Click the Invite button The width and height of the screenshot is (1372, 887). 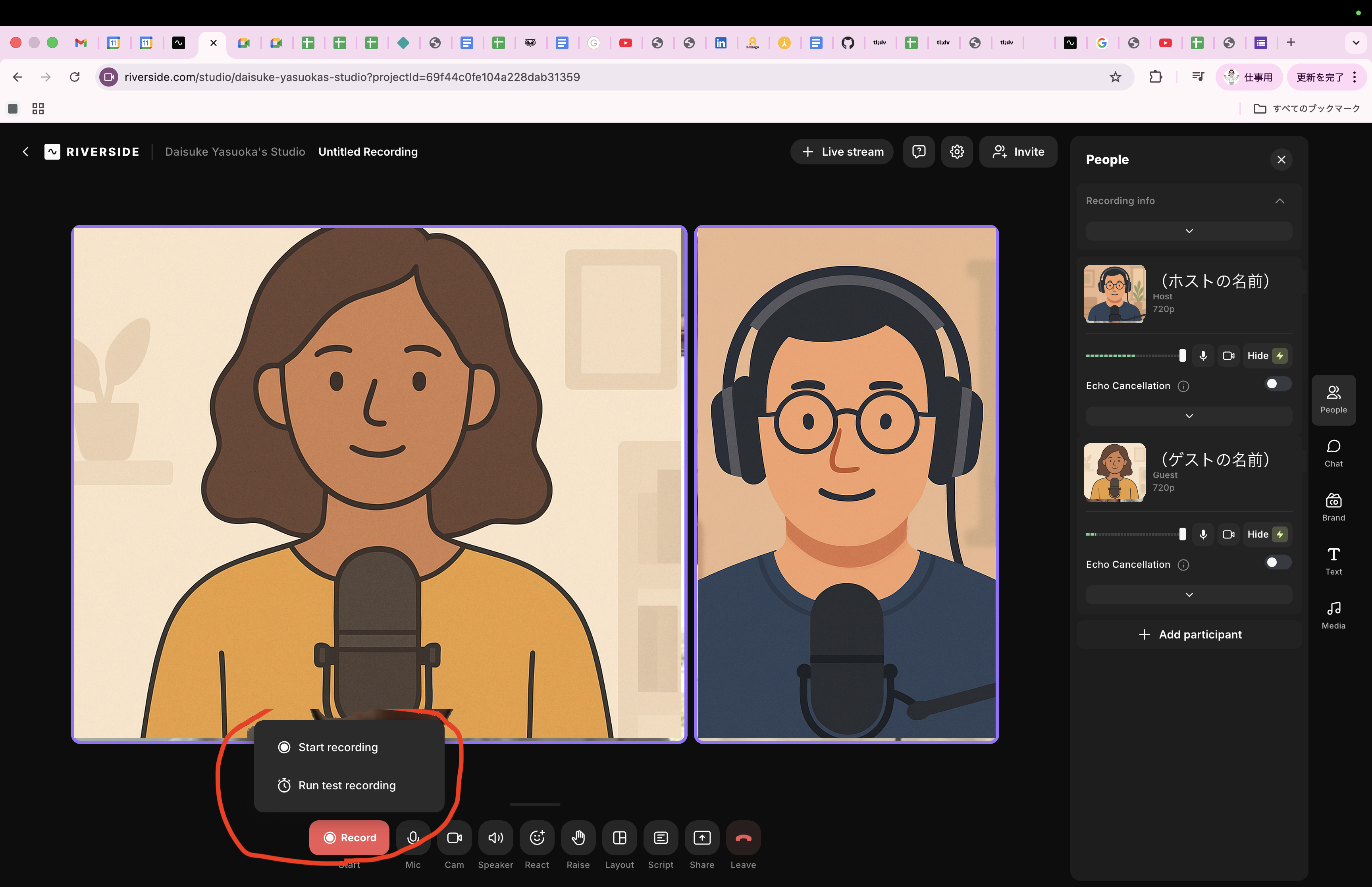[1018, 152]
